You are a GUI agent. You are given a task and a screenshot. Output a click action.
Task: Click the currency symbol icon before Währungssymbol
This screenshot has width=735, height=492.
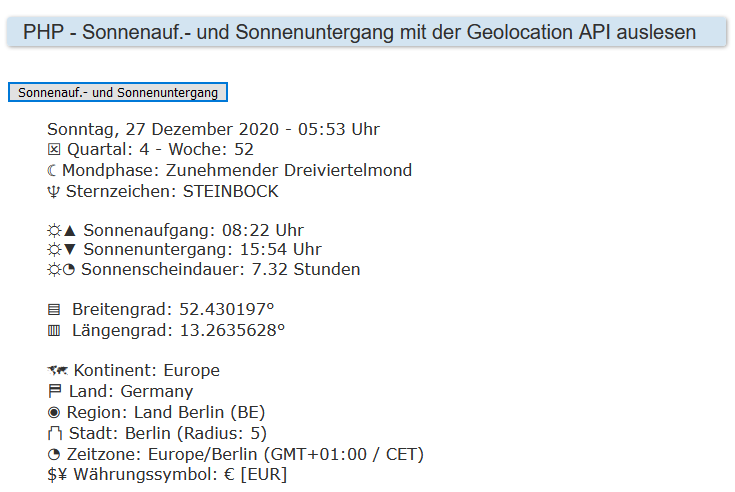[x=57, y=475]
